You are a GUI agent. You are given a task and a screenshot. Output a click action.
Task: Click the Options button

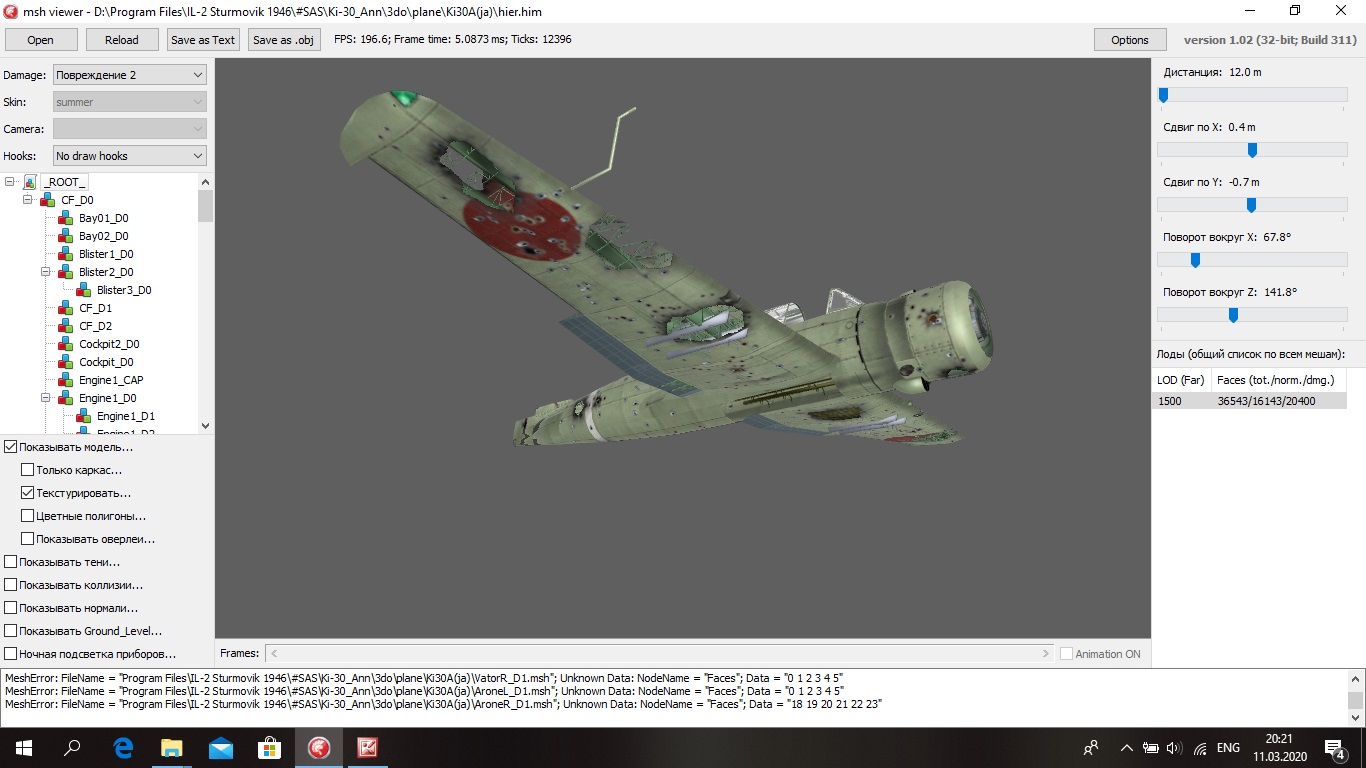click(x=1129, y=40)
